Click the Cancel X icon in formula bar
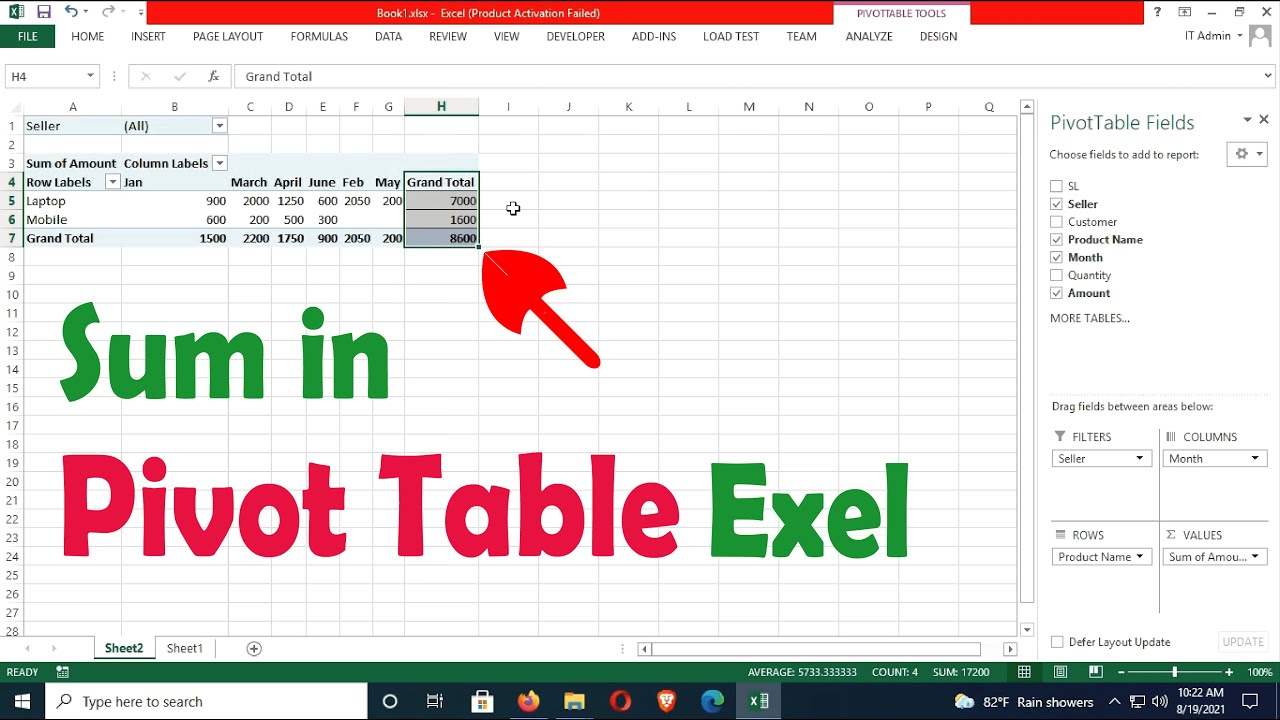This screenshot has height=720, width=1280. click(145, 76)
